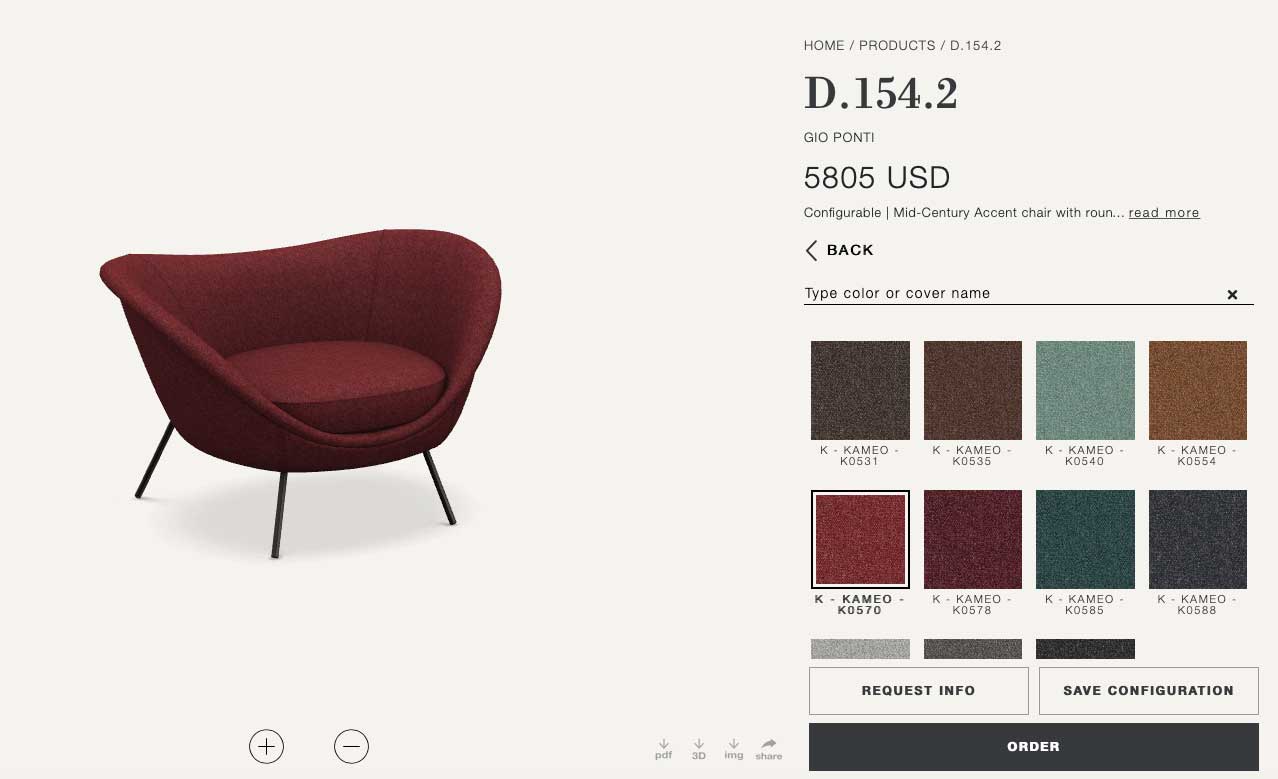The image size is (1278, 779).
Task: Zoom out with the minus circle icon
Action: (351, 746)
